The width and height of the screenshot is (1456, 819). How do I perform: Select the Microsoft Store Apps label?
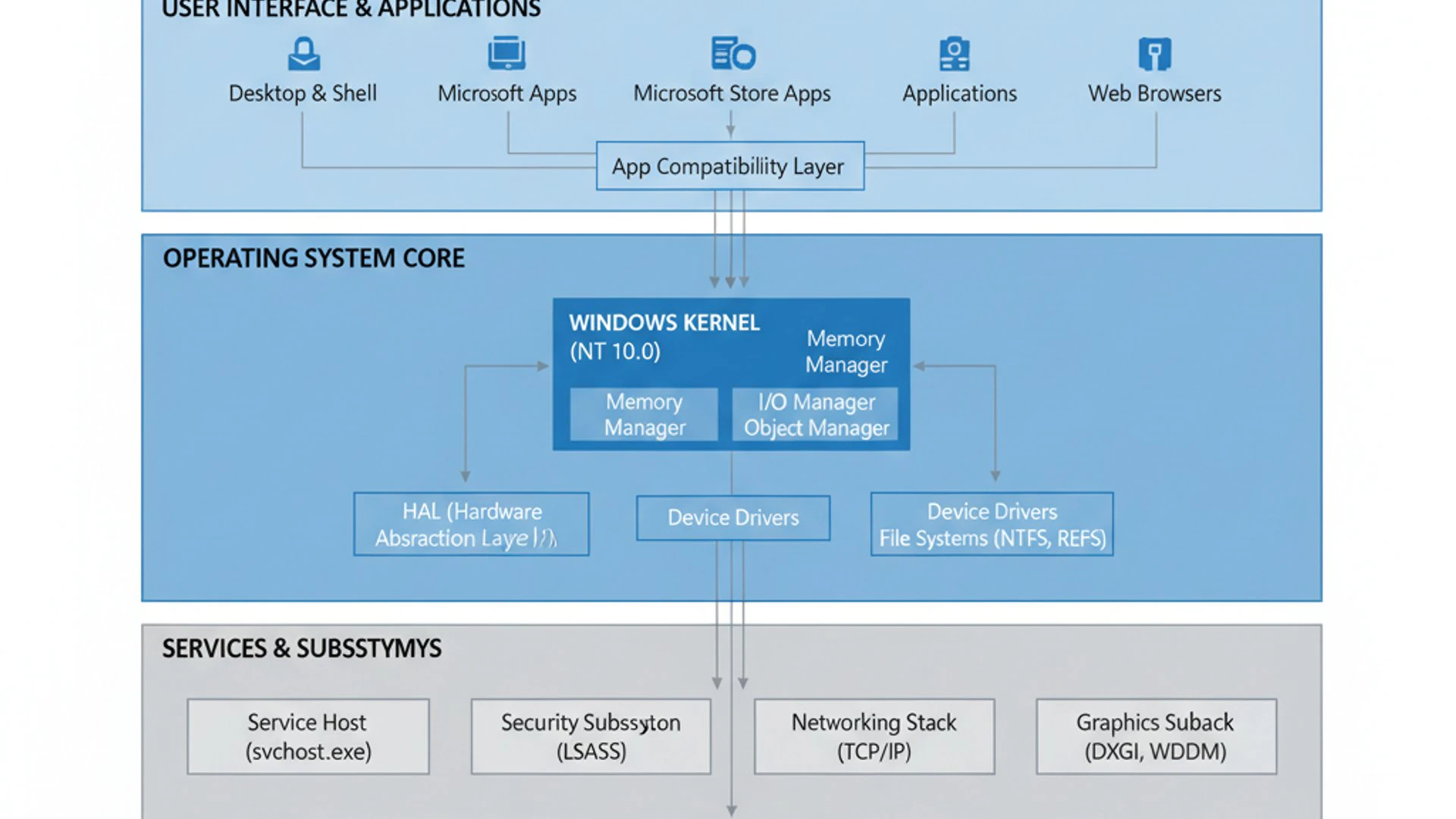click(732, 94)
